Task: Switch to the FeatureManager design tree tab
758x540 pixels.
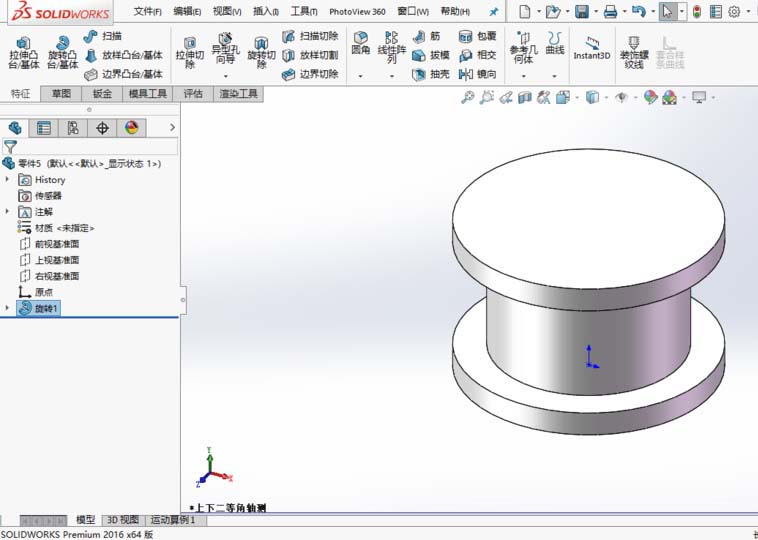Action: 15,128
